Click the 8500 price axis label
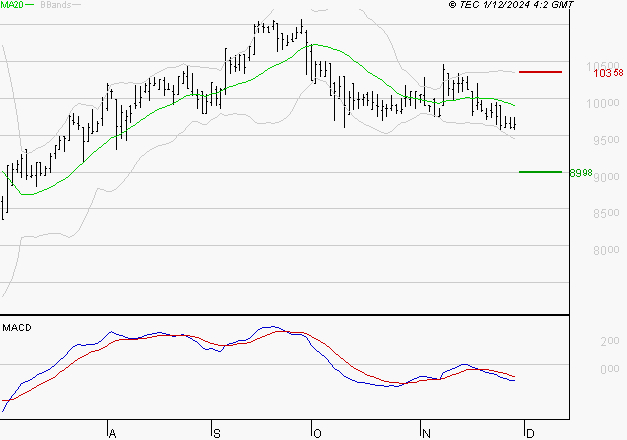This screenshot has height=440, width=627. pos(606,213)
